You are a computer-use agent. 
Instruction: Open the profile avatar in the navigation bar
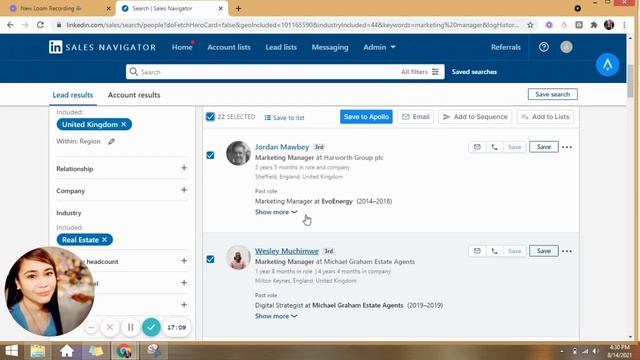point(566,47)
